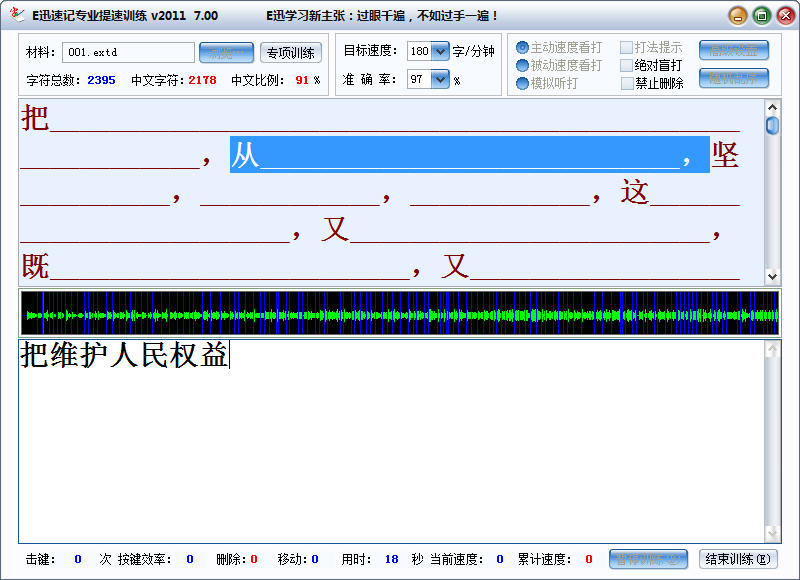Screen dimensions: 800x580
Task: Click the 专项训练 button
Action: (x=291, y=53)
